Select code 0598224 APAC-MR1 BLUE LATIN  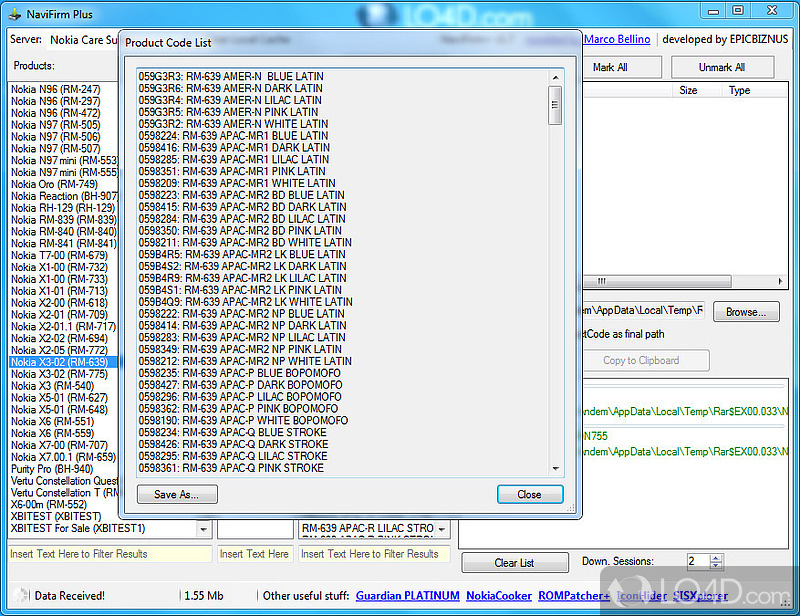click(x=233, y=135)
